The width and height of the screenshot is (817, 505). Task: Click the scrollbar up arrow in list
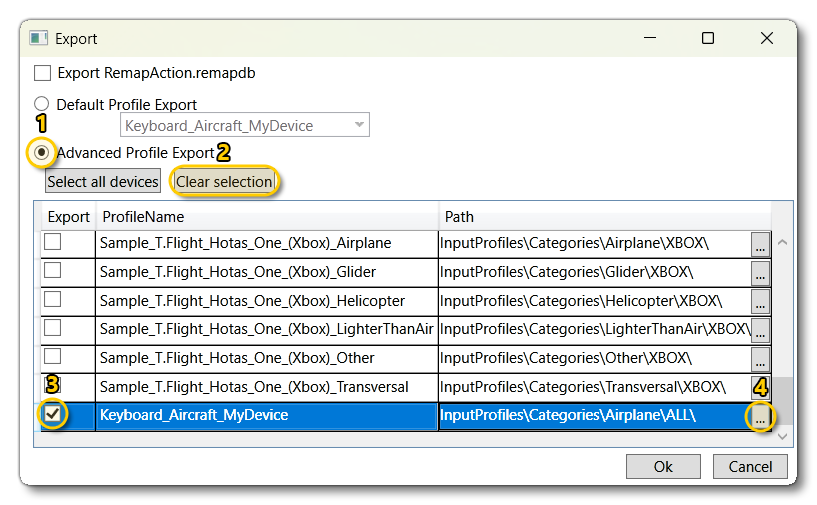[x=782, y=243]
